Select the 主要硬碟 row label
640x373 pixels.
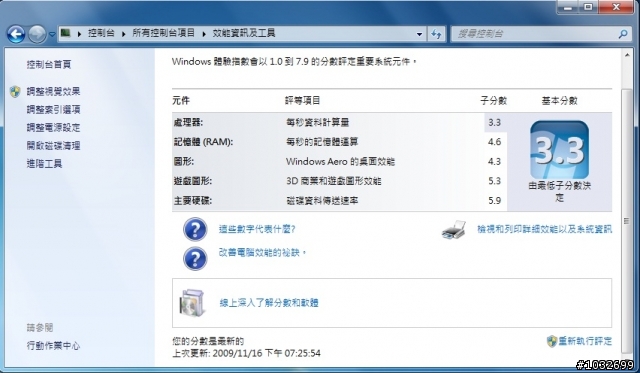pyautogui.click(x=193, y=201)
